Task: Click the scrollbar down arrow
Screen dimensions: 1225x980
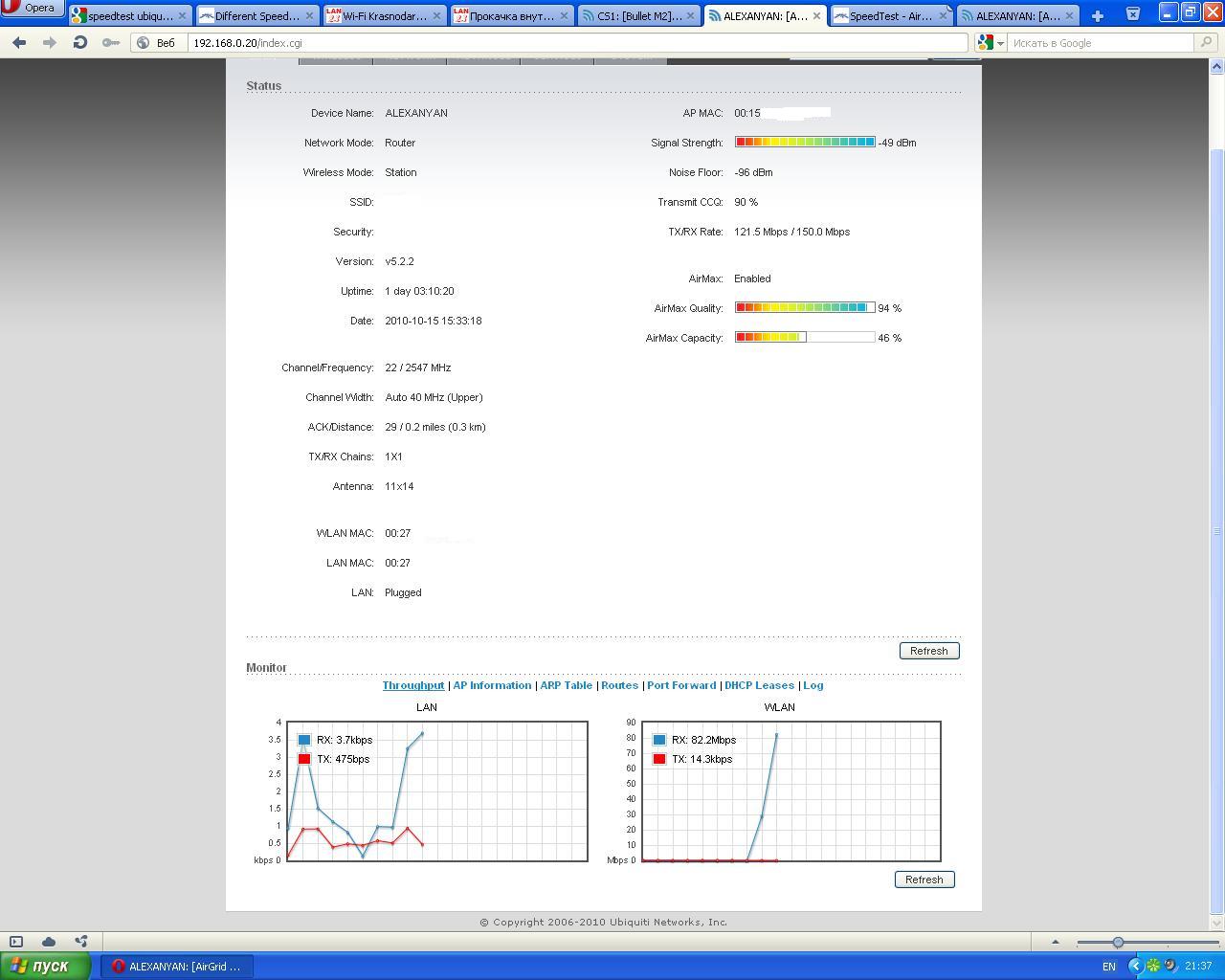Action: click(x=1217, y=924)
